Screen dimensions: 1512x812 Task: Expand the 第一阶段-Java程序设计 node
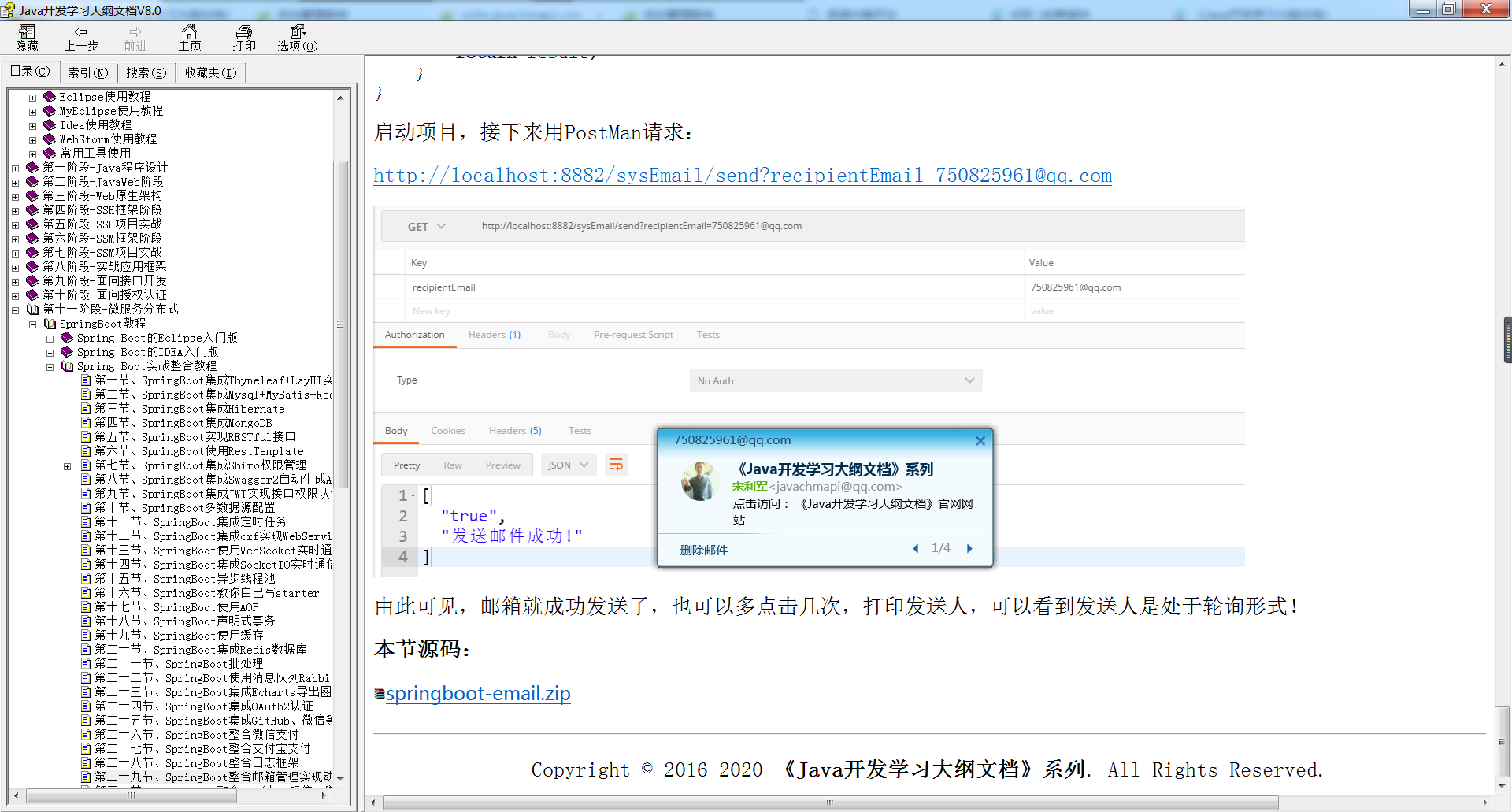[x=15, y=167]
